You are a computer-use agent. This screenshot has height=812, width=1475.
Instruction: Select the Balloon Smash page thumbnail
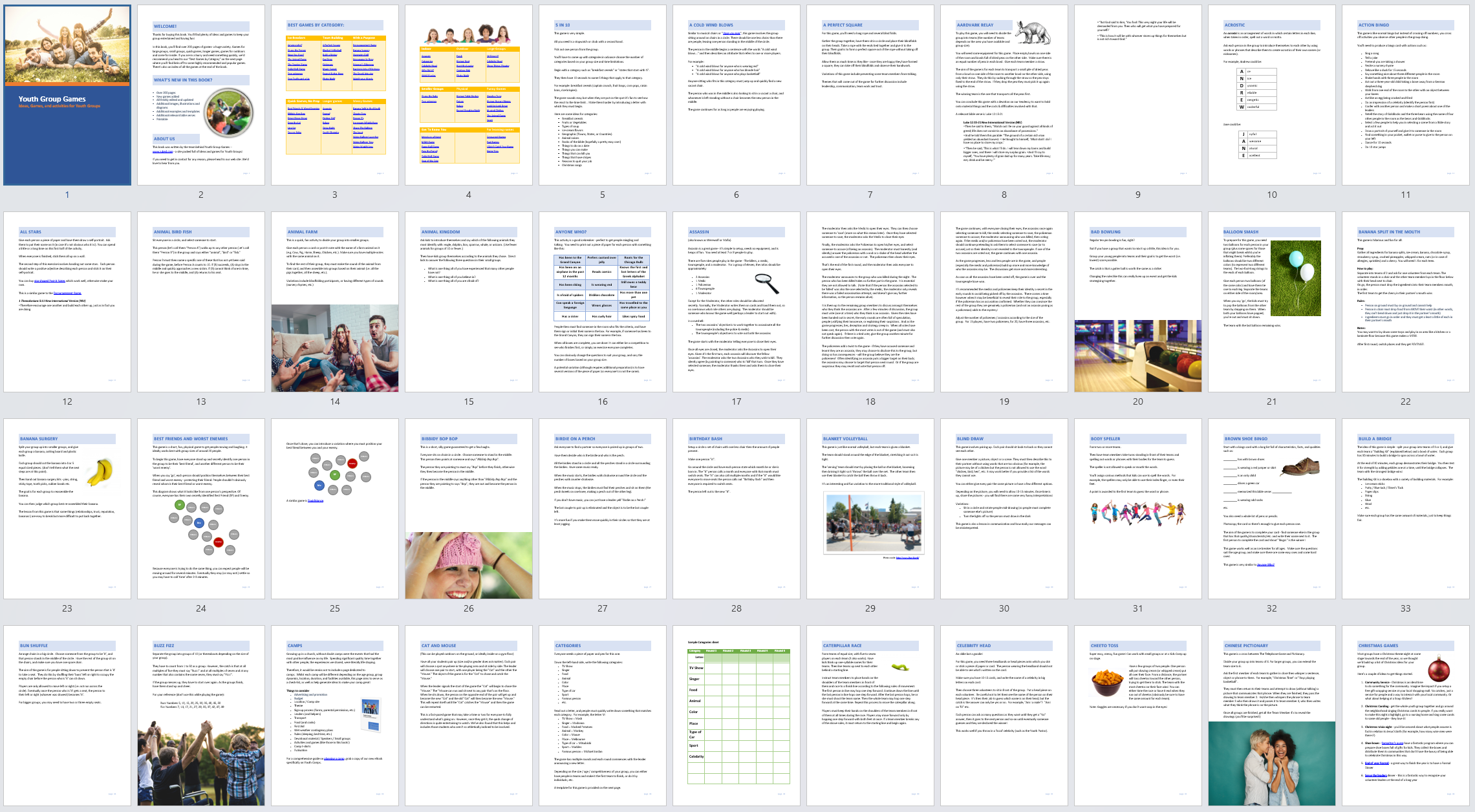pyautogui.click(x=1272, y=302)
